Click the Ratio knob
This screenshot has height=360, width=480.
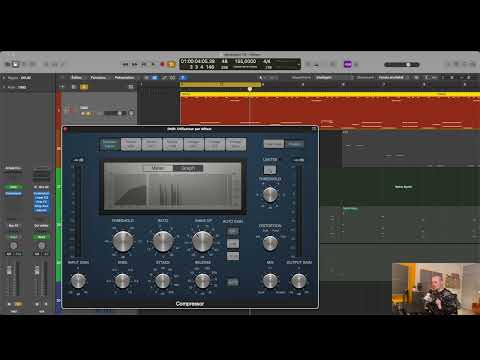[x=163, y=241]
